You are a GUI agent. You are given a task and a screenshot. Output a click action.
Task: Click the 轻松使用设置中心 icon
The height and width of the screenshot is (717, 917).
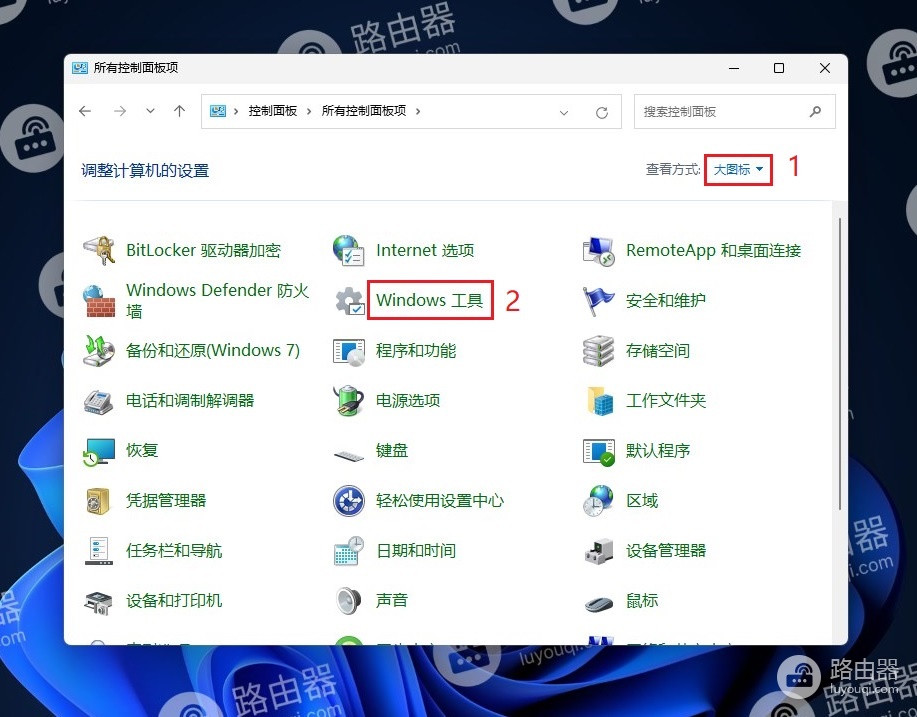pos(349,501)
